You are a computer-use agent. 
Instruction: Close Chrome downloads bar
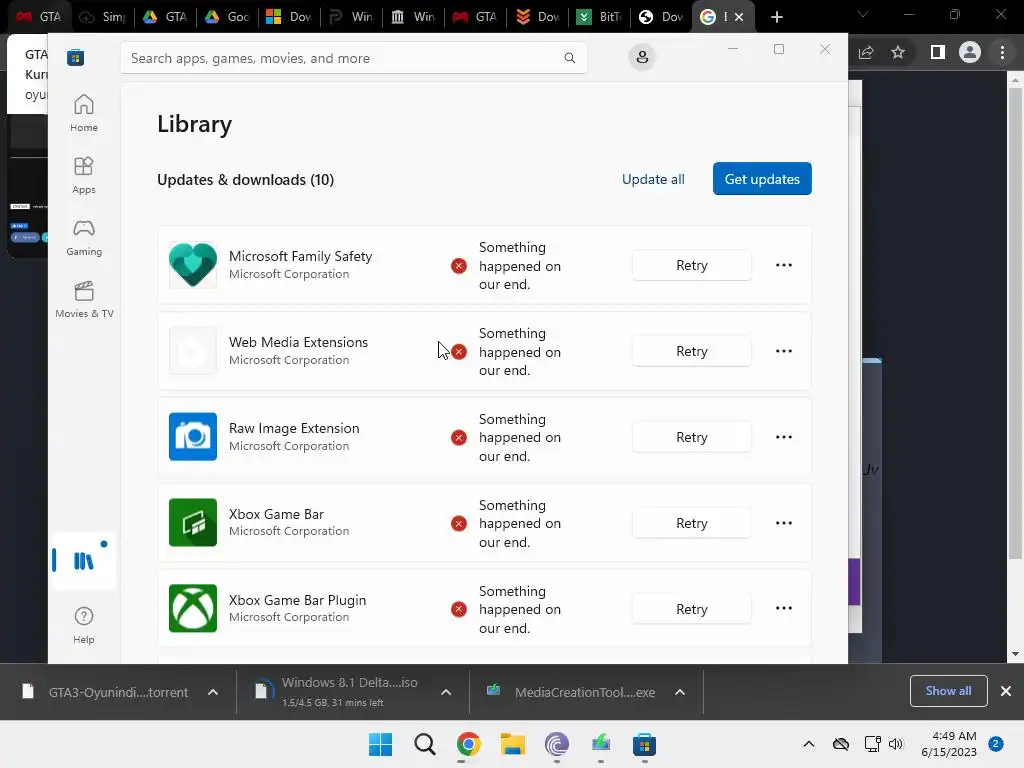point(1006,691)
